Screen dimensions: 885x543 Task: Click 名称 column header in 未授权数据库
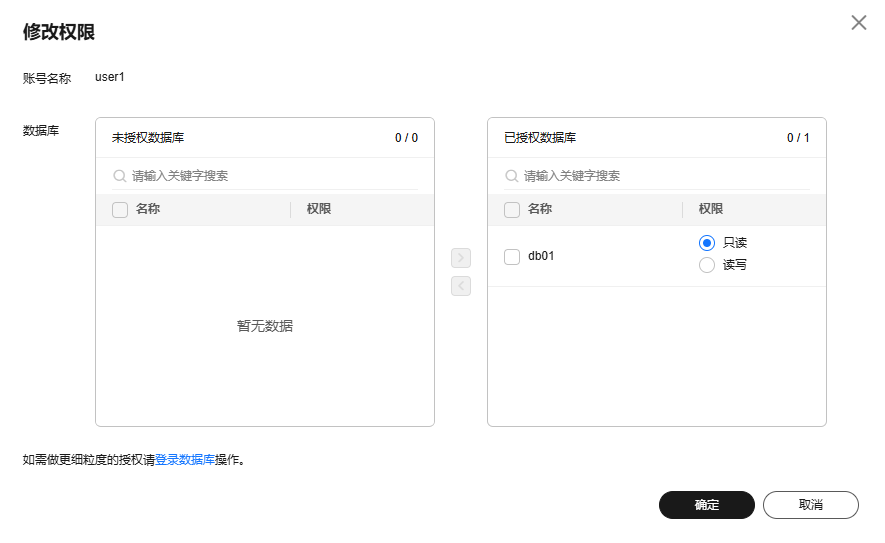tap(148, 209)
